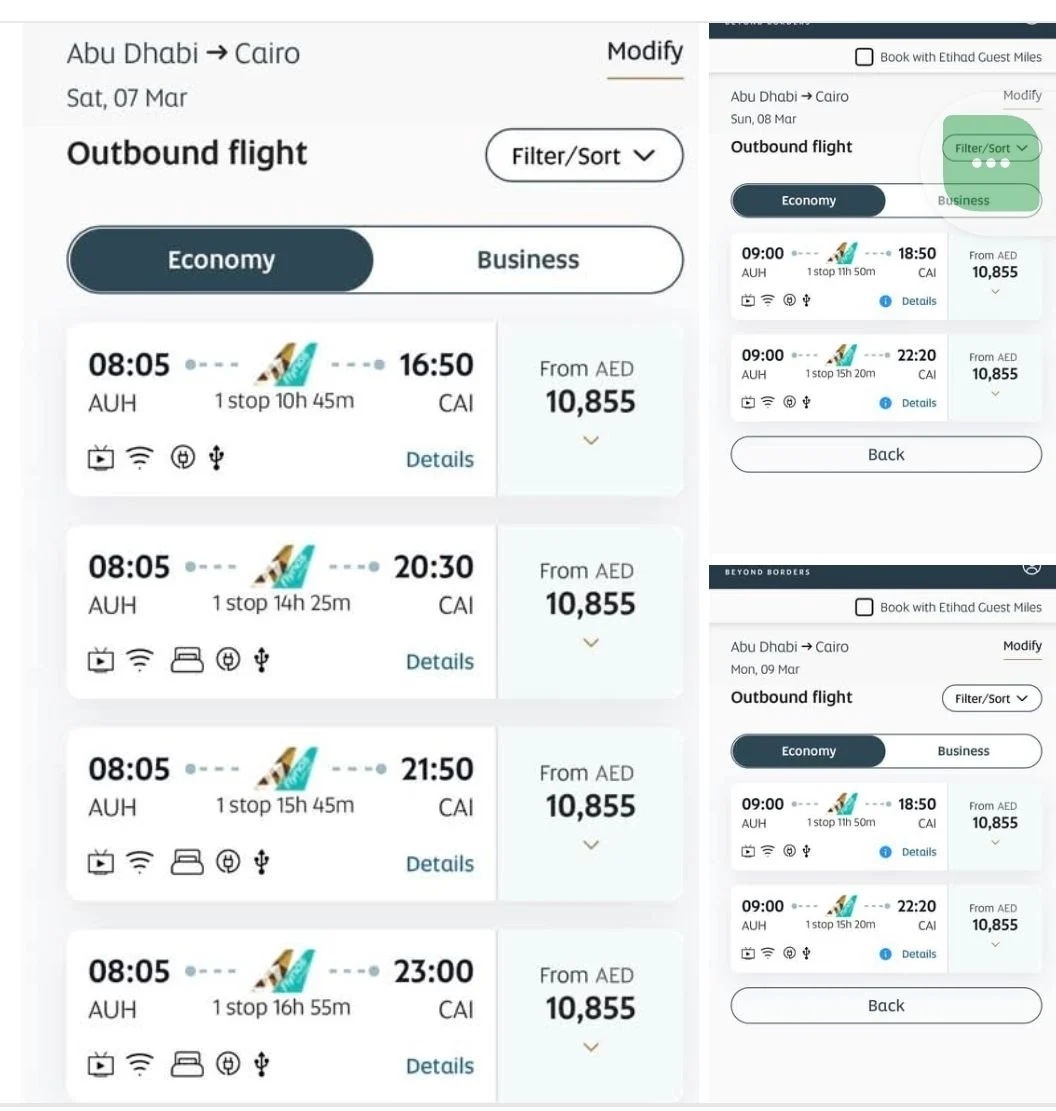Open Filter/Sort in the Mon 09 Mar panel
Image resolution: width=1056 pixels, height=1111 pixels.
pos(991,698)
